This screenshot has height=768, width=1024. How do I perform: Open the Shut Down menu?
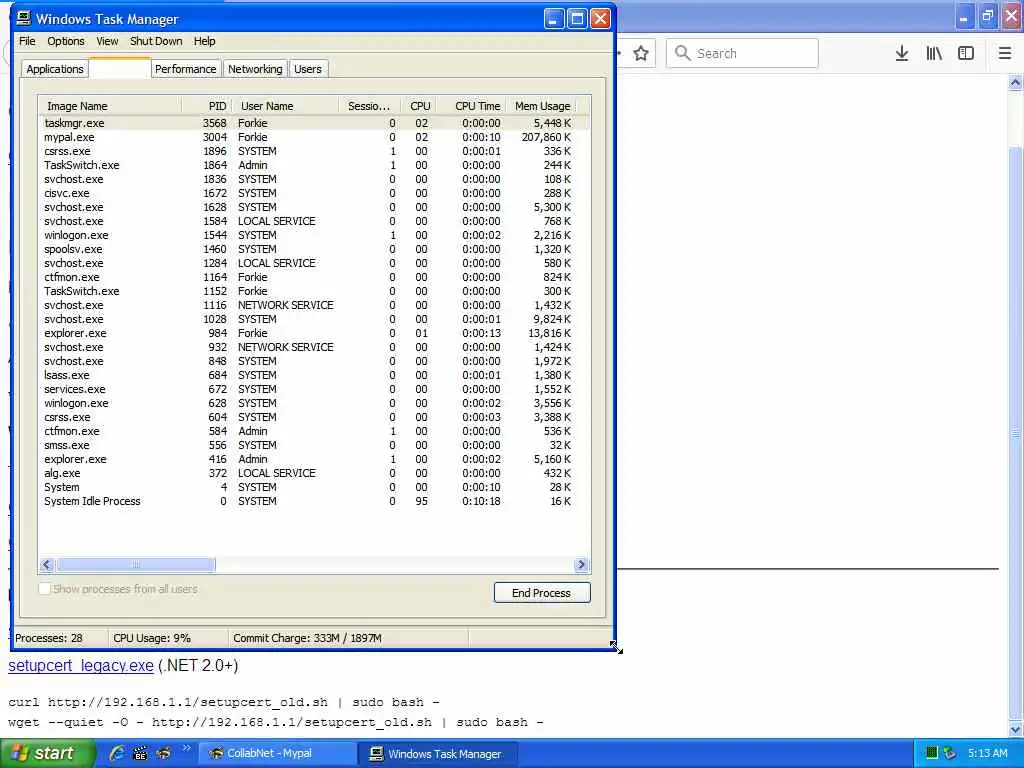[156, 41]
